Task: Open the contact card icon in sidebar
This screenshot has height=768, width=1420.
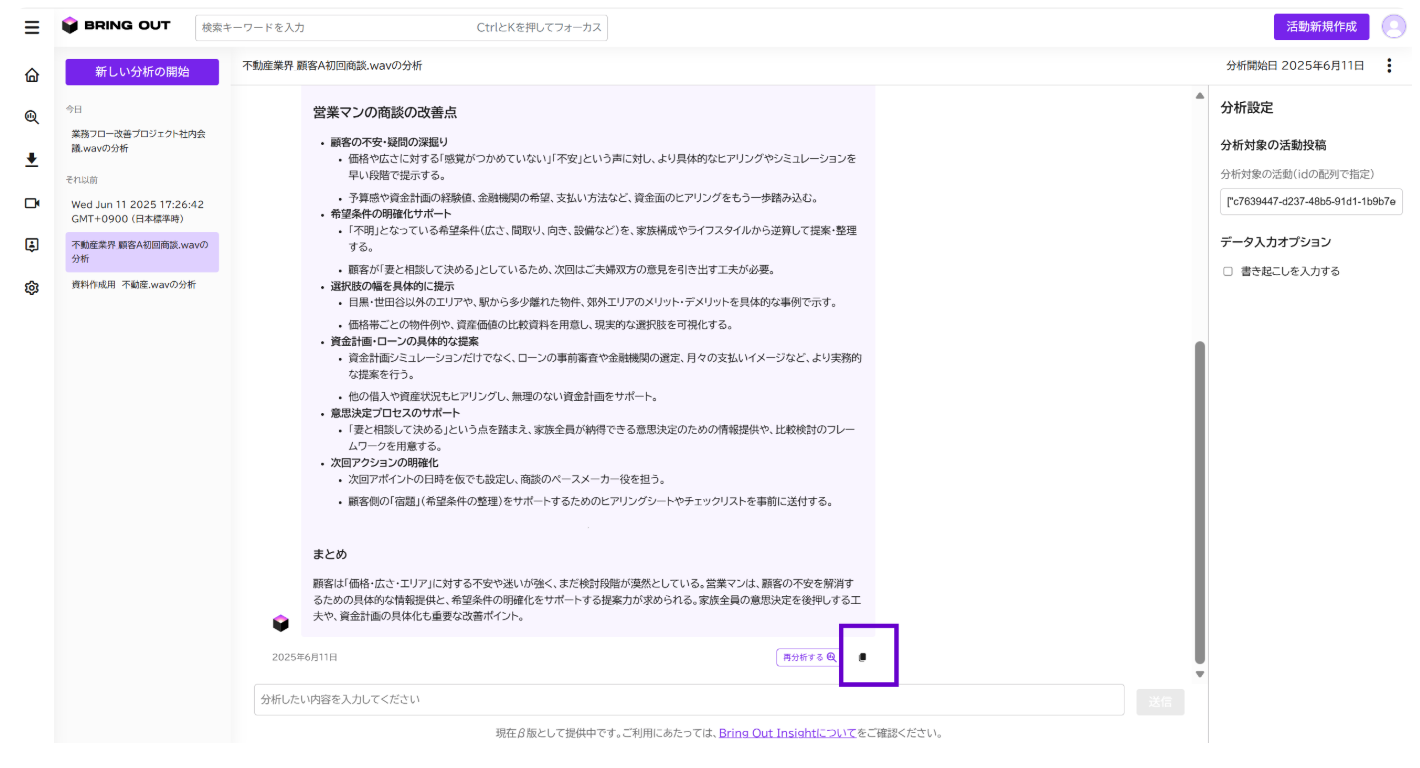Action: [32, 245]
